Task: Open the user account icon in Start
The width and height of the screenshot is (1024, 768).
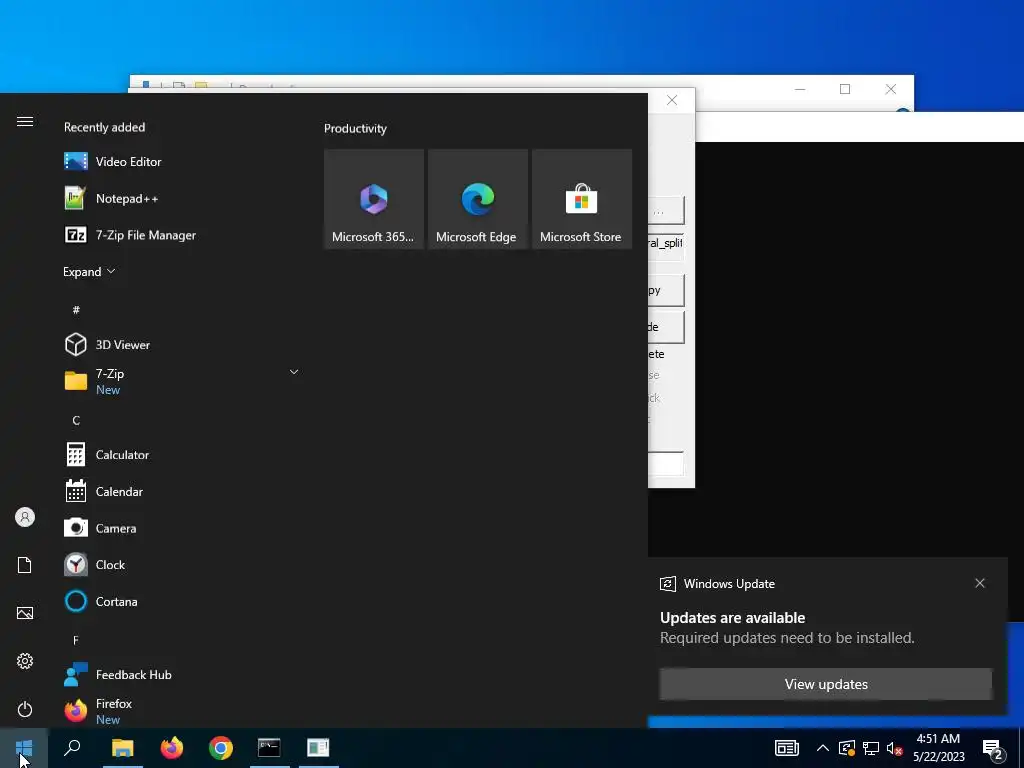Action: pyautogui.click(x=25, y=517)
